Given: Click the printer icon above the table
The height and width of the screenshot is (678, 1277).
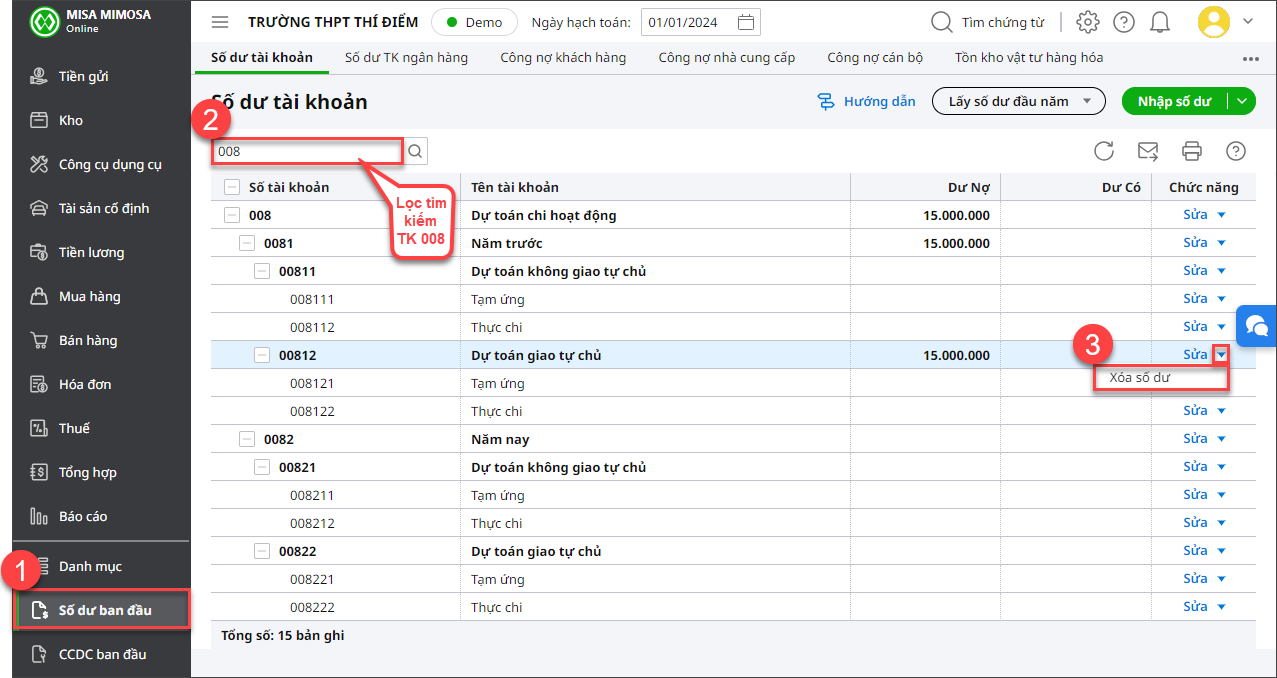Looking at the screenshot, I should [1191, 151].
